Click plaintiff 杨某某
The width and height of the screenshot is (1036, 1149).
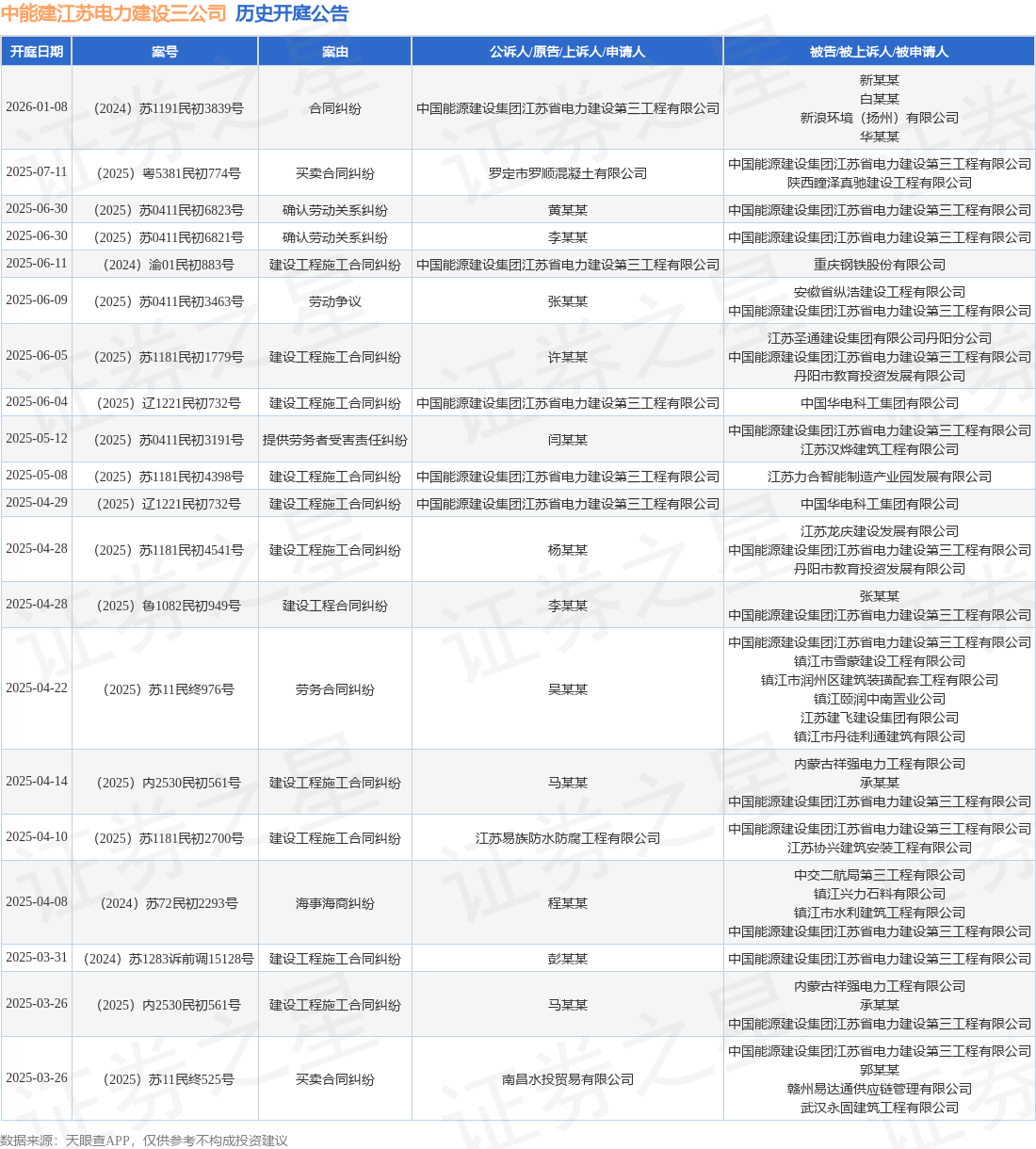(x=568, y=550)
